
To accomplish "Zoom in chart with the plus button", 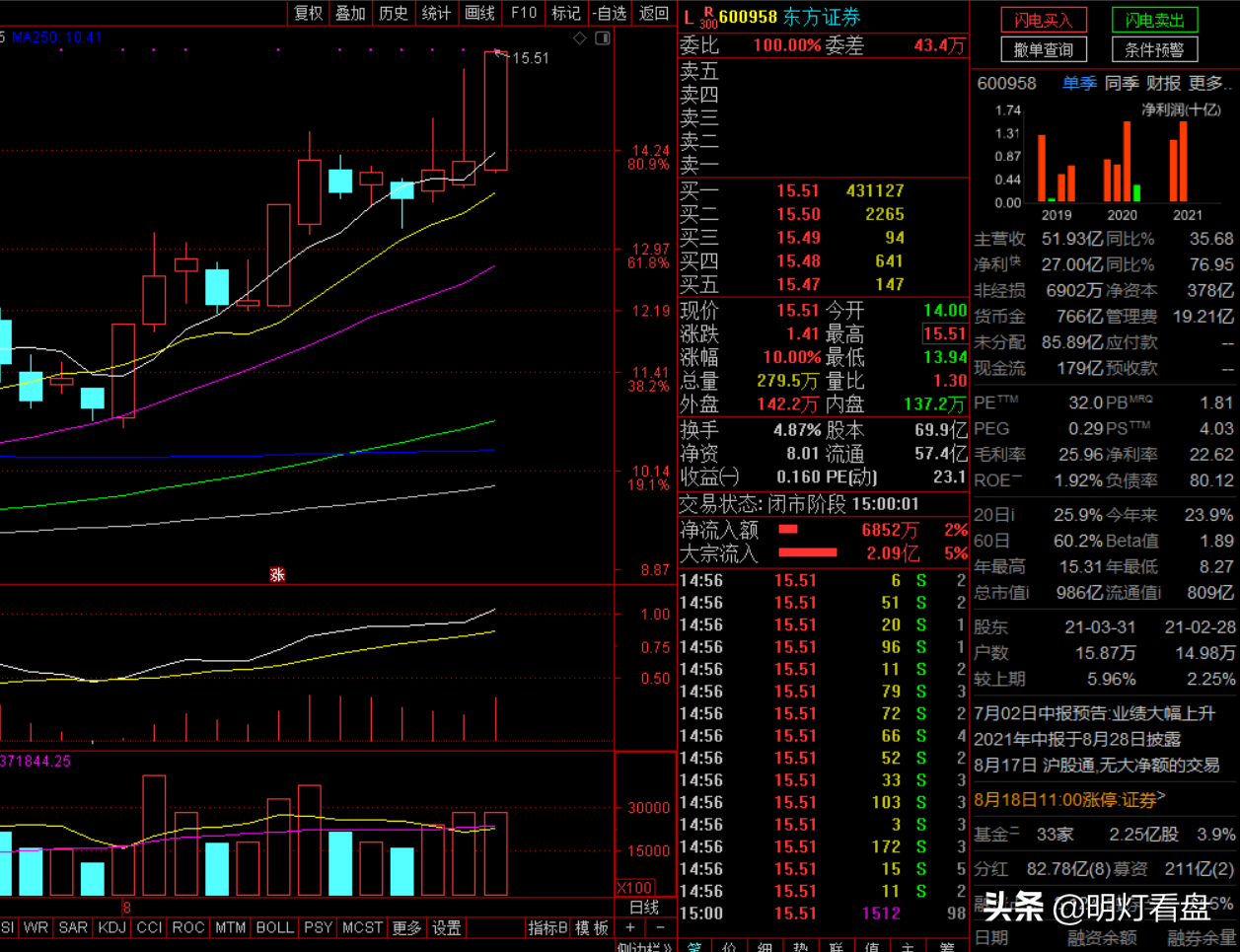I will [630, 928].
